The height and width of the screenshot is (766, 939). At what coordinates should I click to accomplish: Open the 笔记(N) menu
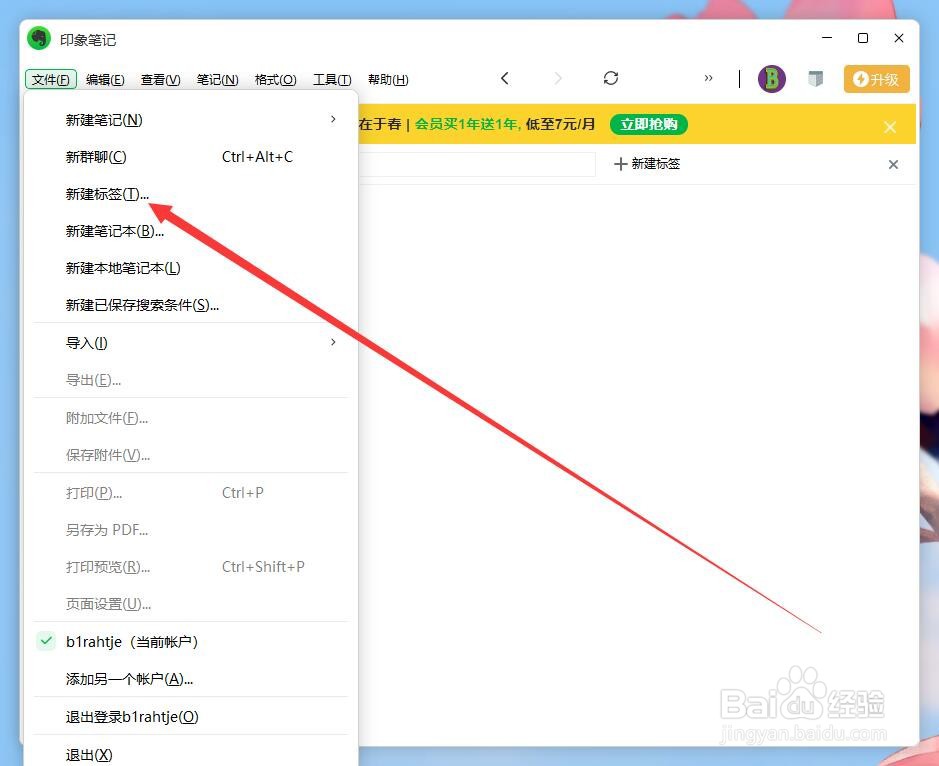click(x=217, y=80)
